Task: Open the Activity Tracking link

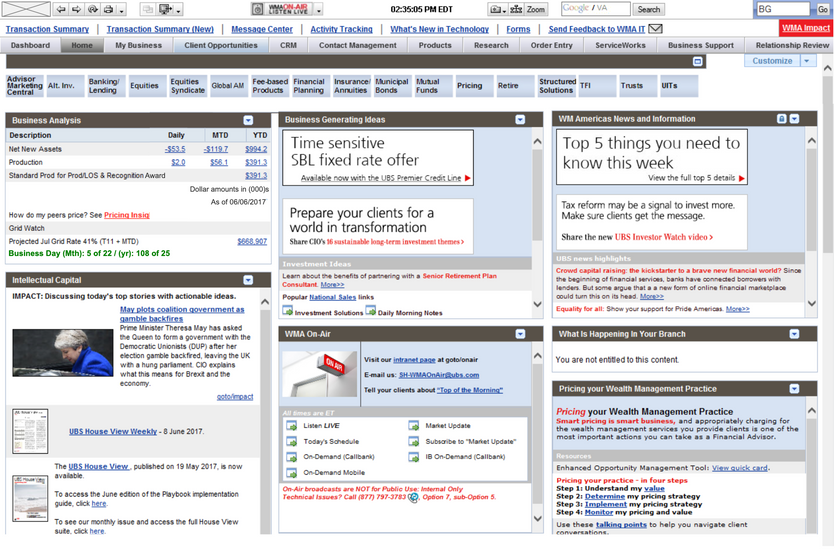Action: (341, 29)
